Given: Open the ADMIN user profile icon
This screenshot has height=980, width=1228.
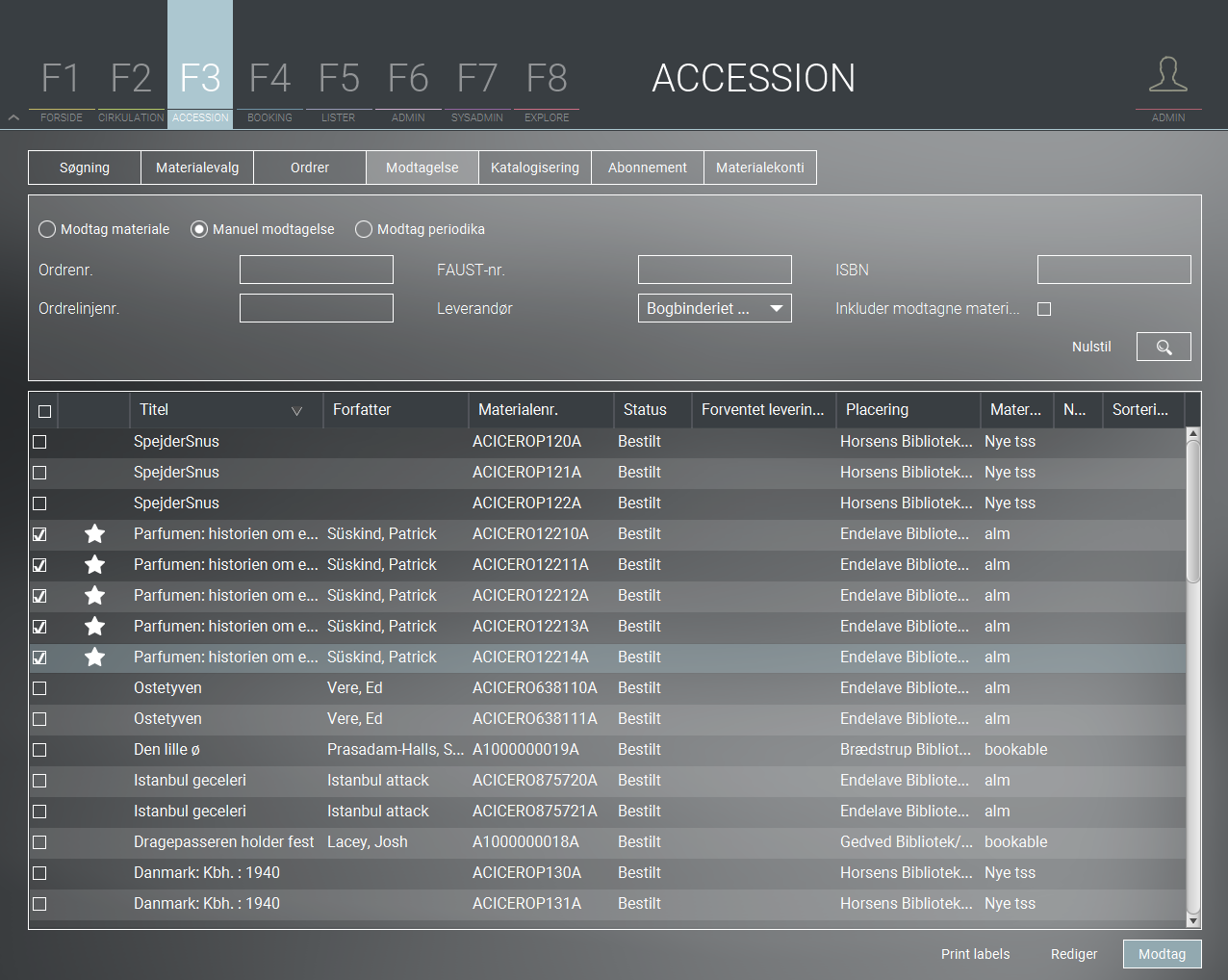Looking at the screenshot, I should click(x=1168, y=75).
